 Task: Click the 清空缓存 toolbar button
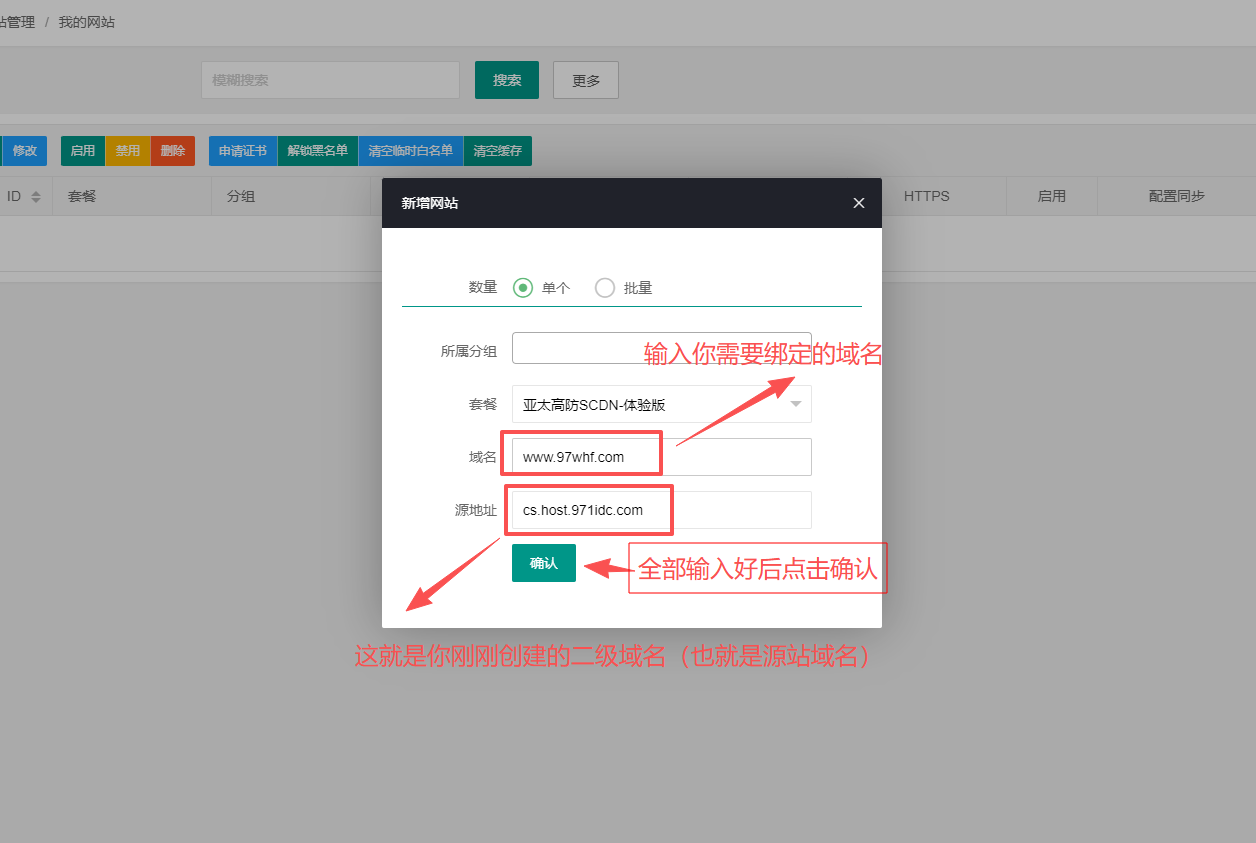(498, 151)
